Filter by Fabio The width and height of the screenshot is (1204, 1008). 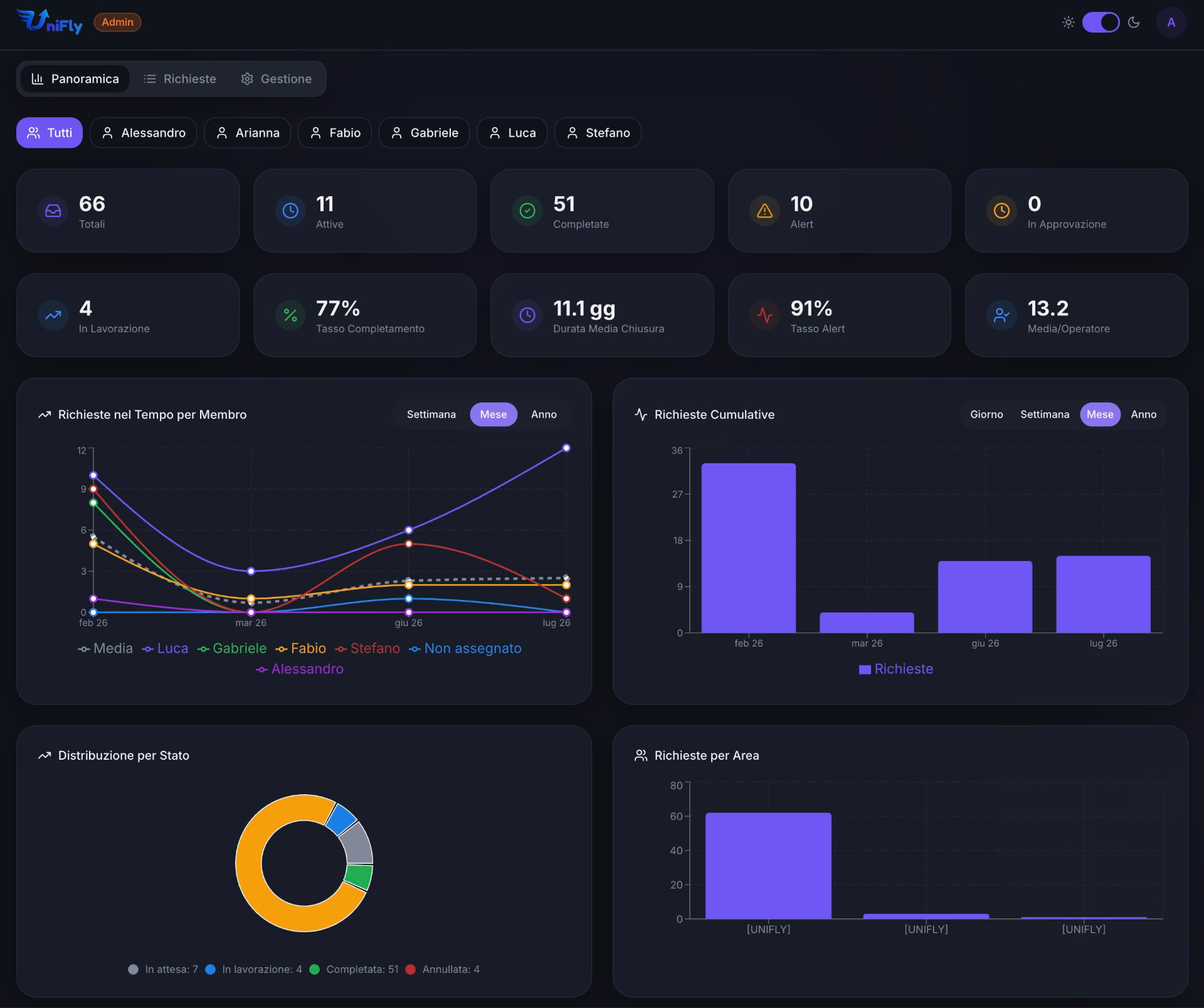(x=335, y=133)
